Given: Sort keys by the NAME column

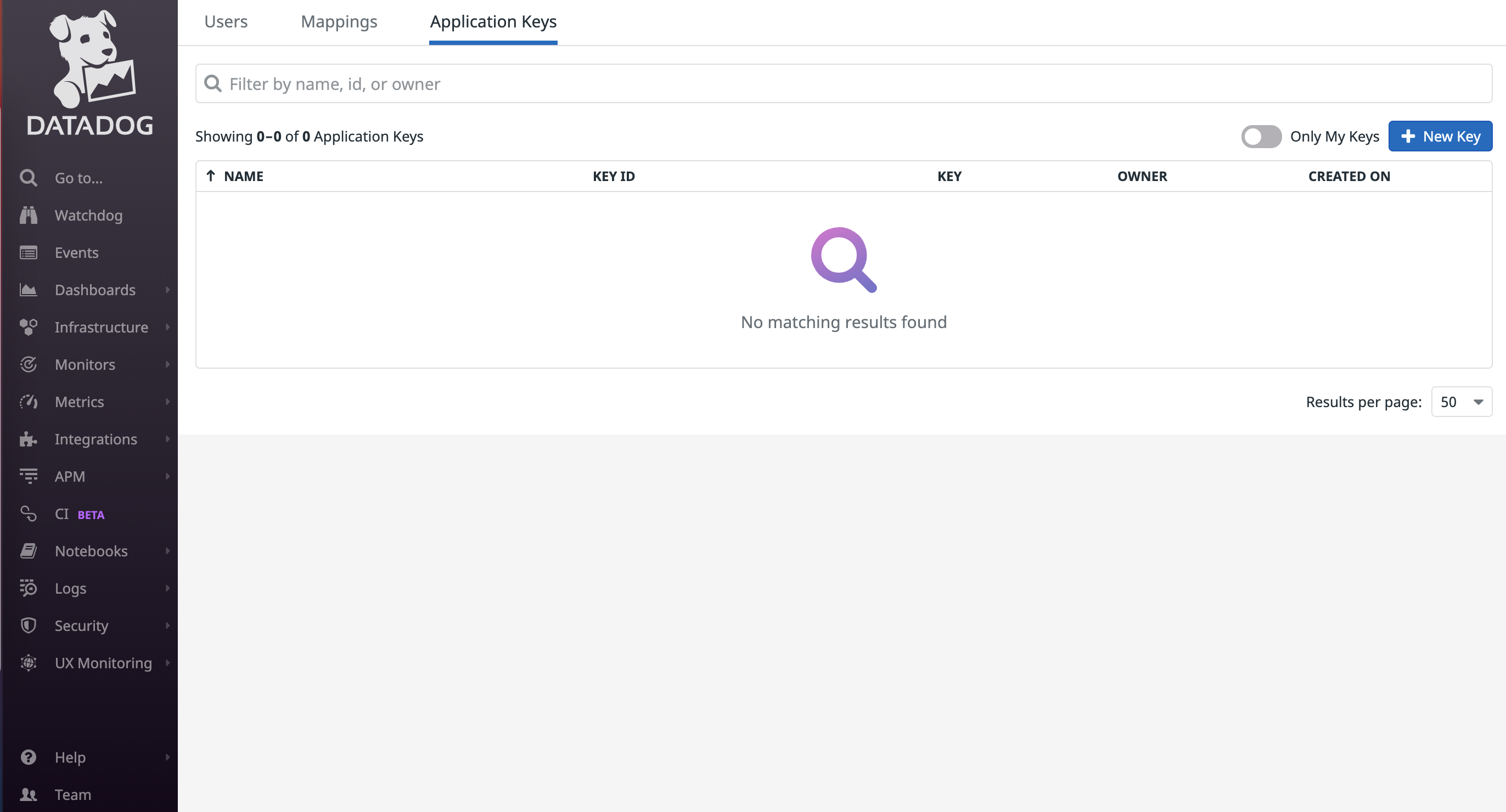Looking at the screenshot, I should pyautogui.click(x=243, y=176).
